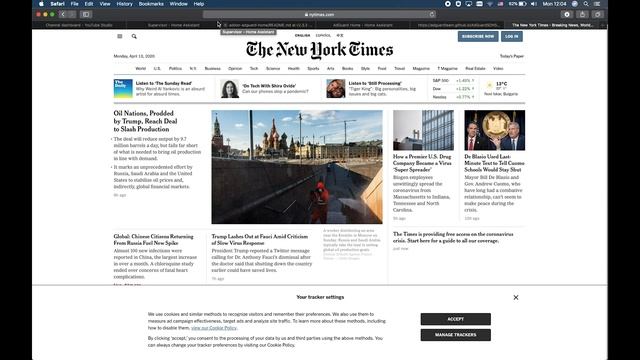Open the Moscow Kremlin lead photo

[x=297, y=167]
